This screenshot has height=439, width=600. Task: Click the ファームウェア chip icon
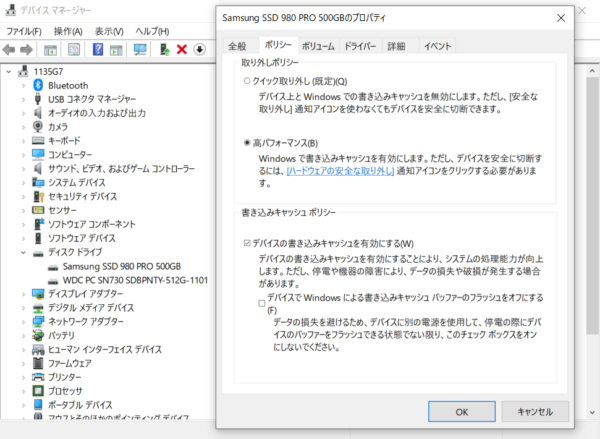pos(38,363)
